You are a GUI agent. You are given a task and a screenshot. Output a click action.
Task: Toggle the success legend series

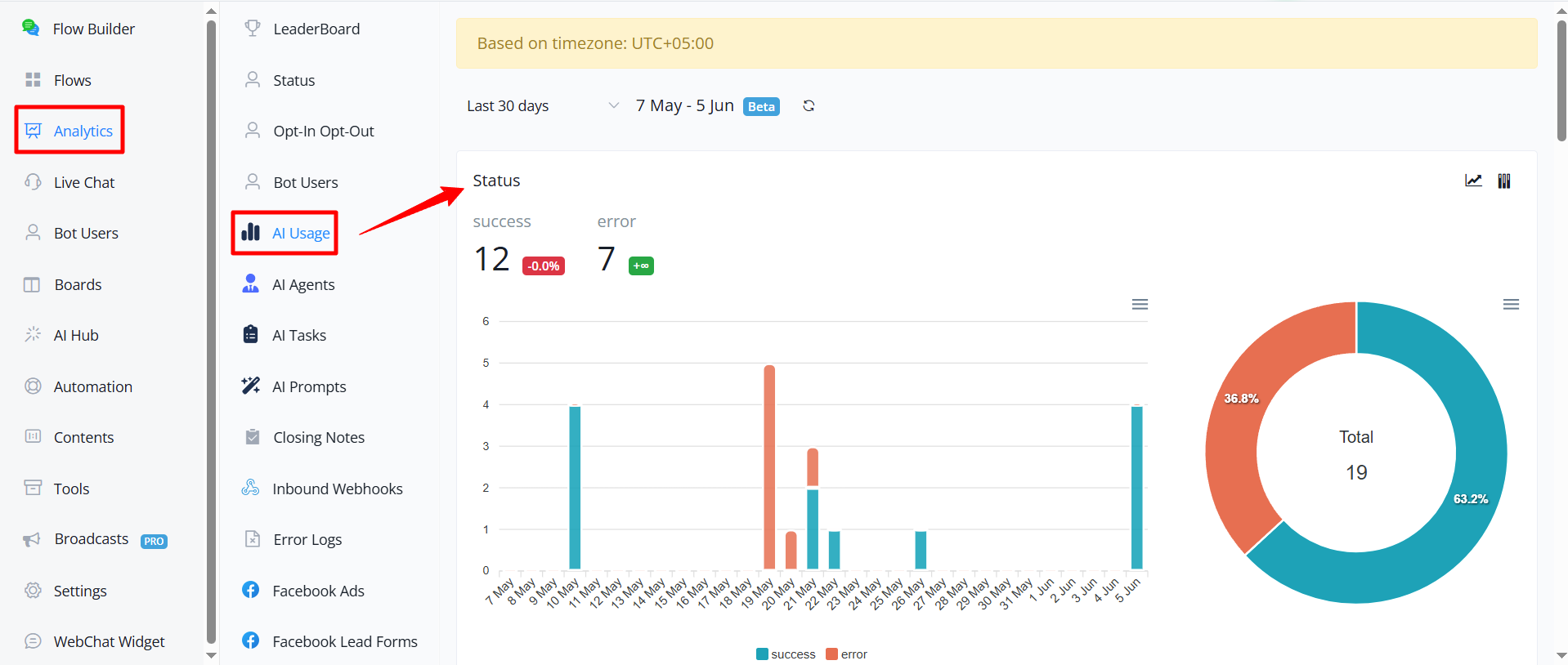coord(786,654)
